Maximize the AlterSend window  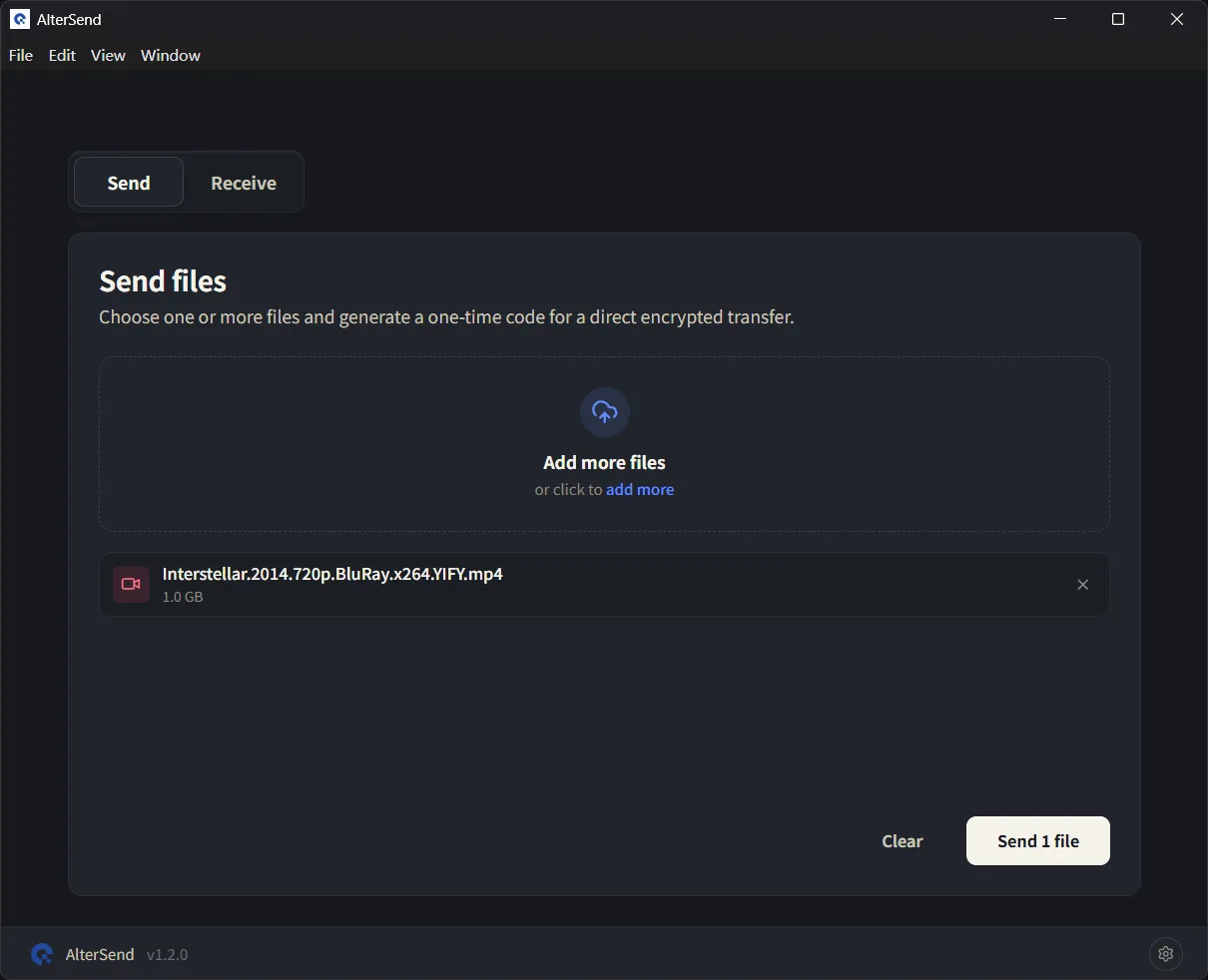tap(1118, 19)
